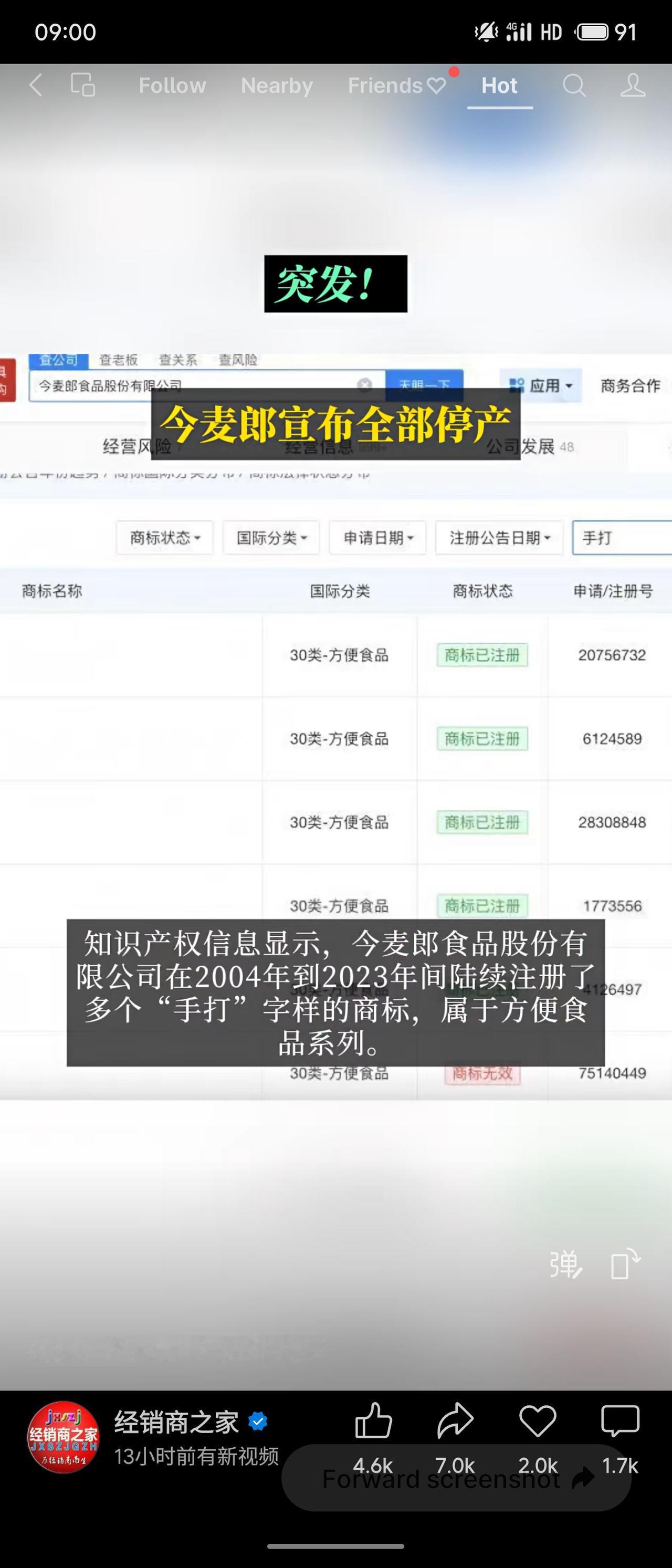Tap the battery indicator in status bar
The height and width of the screenshot is (1568, 672).
pos(592,32)
